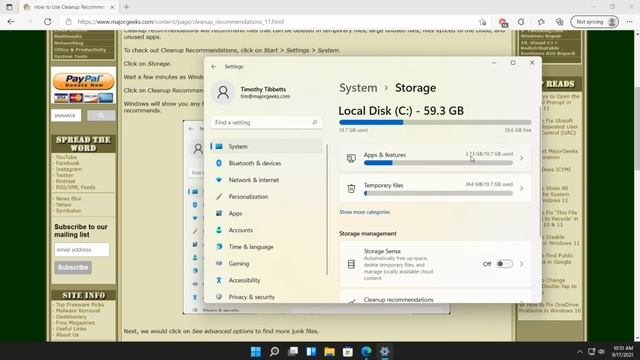The height and width of the screenshot is (360, 640).
Task: Click Apps & features usage bar
Action: tap(438, 163)
